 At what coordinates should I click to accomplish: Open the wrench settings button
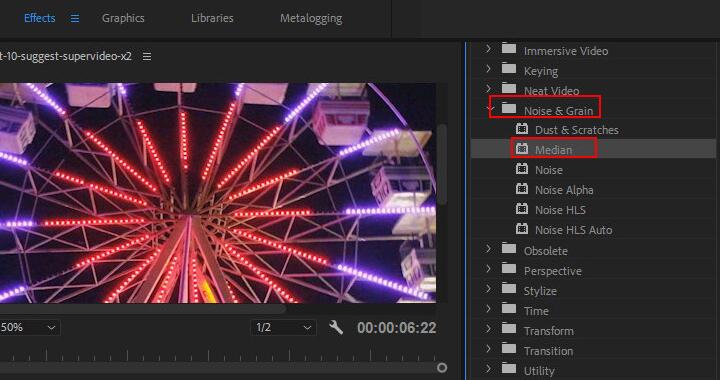[x=336, y=327]
